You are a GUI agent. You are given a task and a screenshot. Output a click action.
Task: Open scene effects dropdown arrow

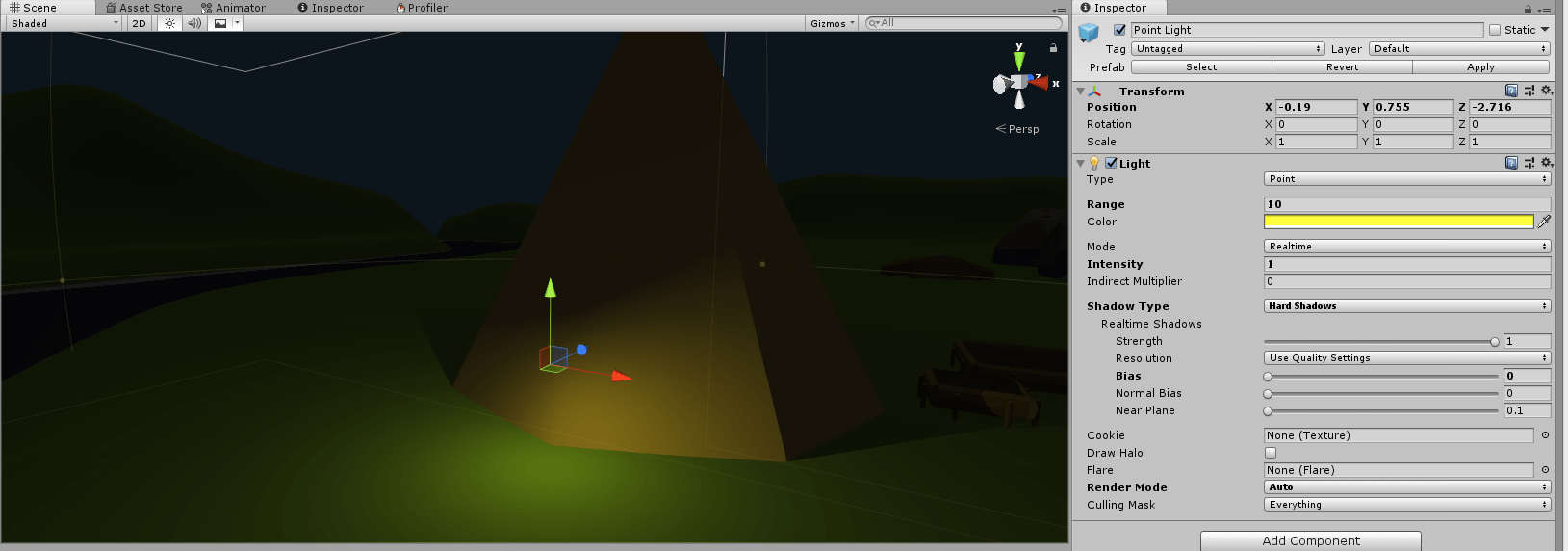(237, 23)
